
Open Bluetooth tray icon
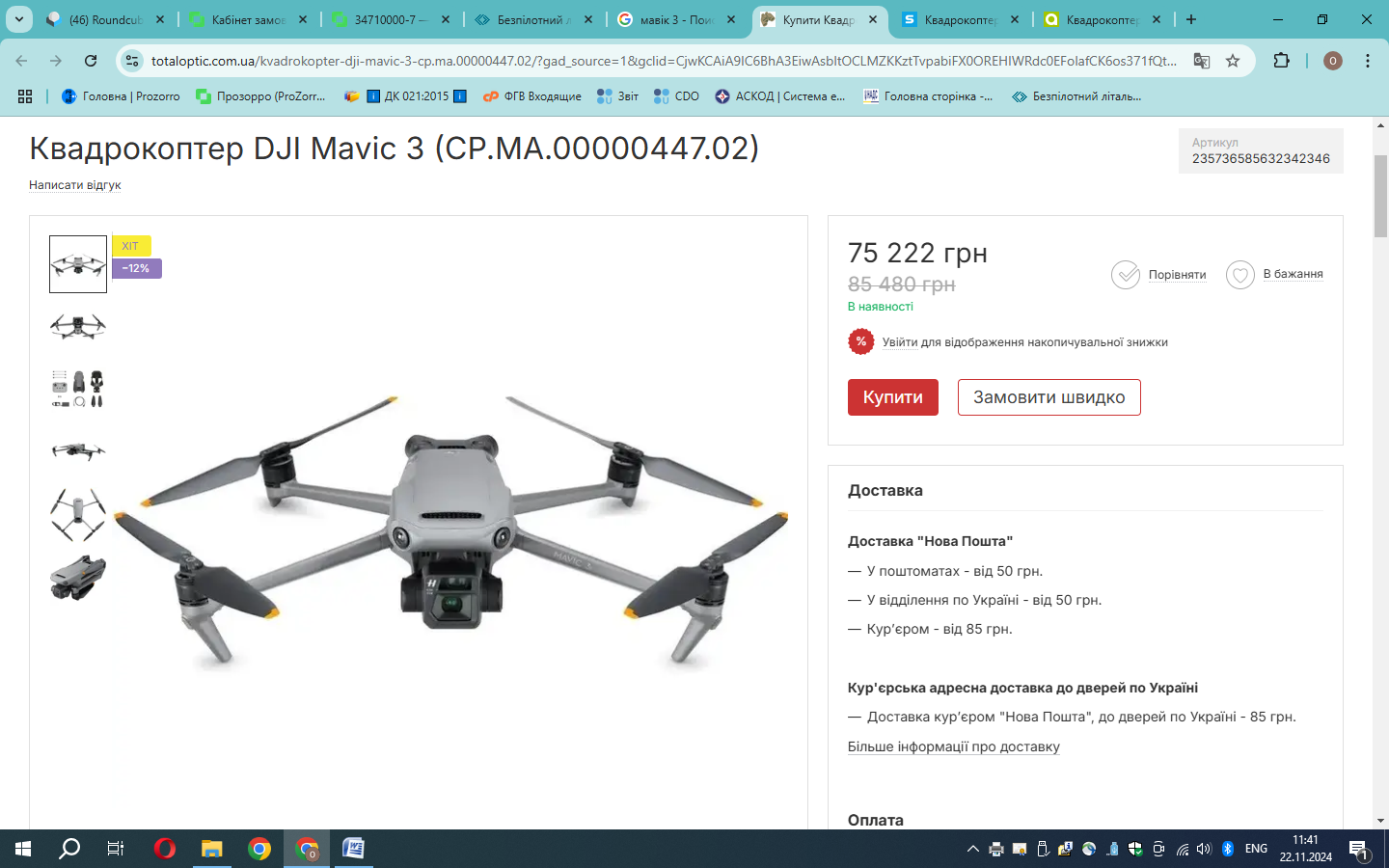[1228, 849]
